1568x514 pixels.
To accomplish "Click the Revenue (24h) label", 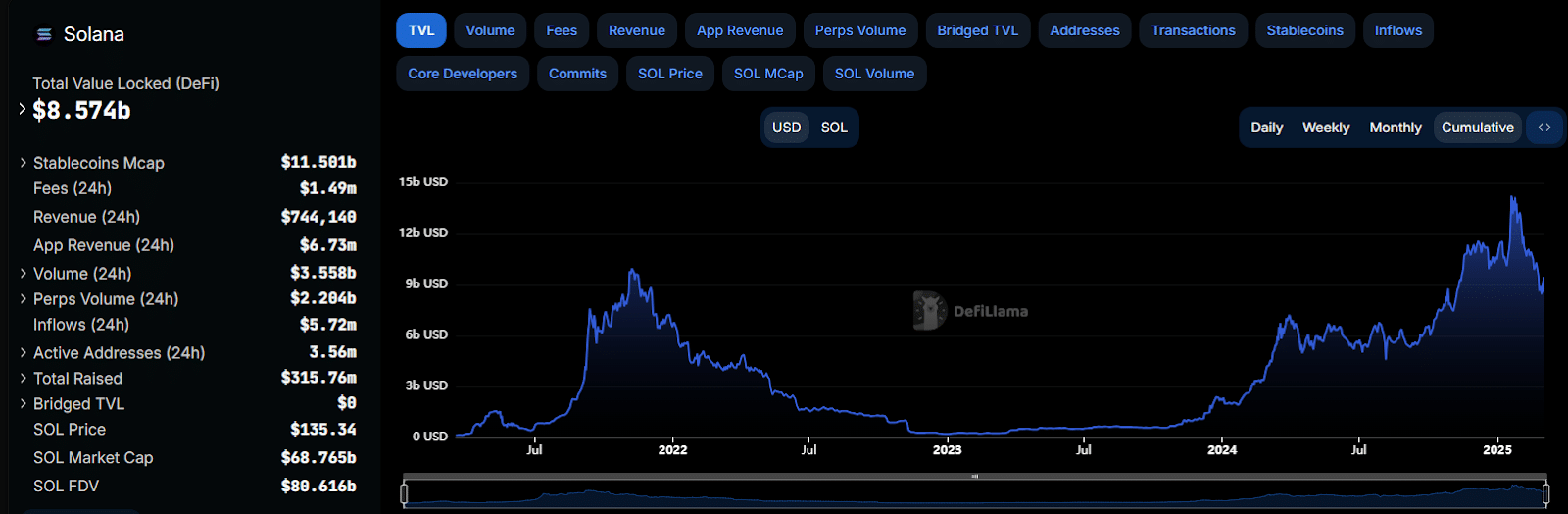I will (x=86, y=217).
